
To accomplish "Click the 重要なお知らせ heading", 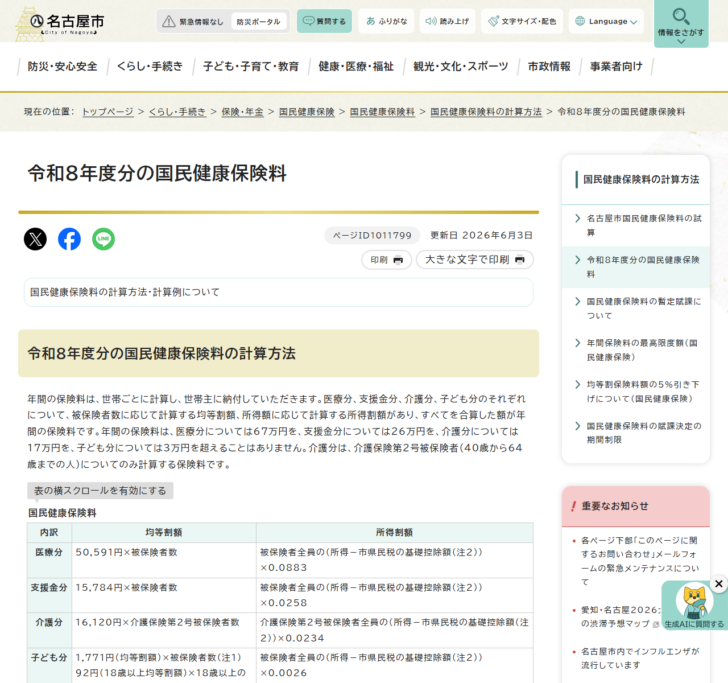I will click(x=615, y=506).
